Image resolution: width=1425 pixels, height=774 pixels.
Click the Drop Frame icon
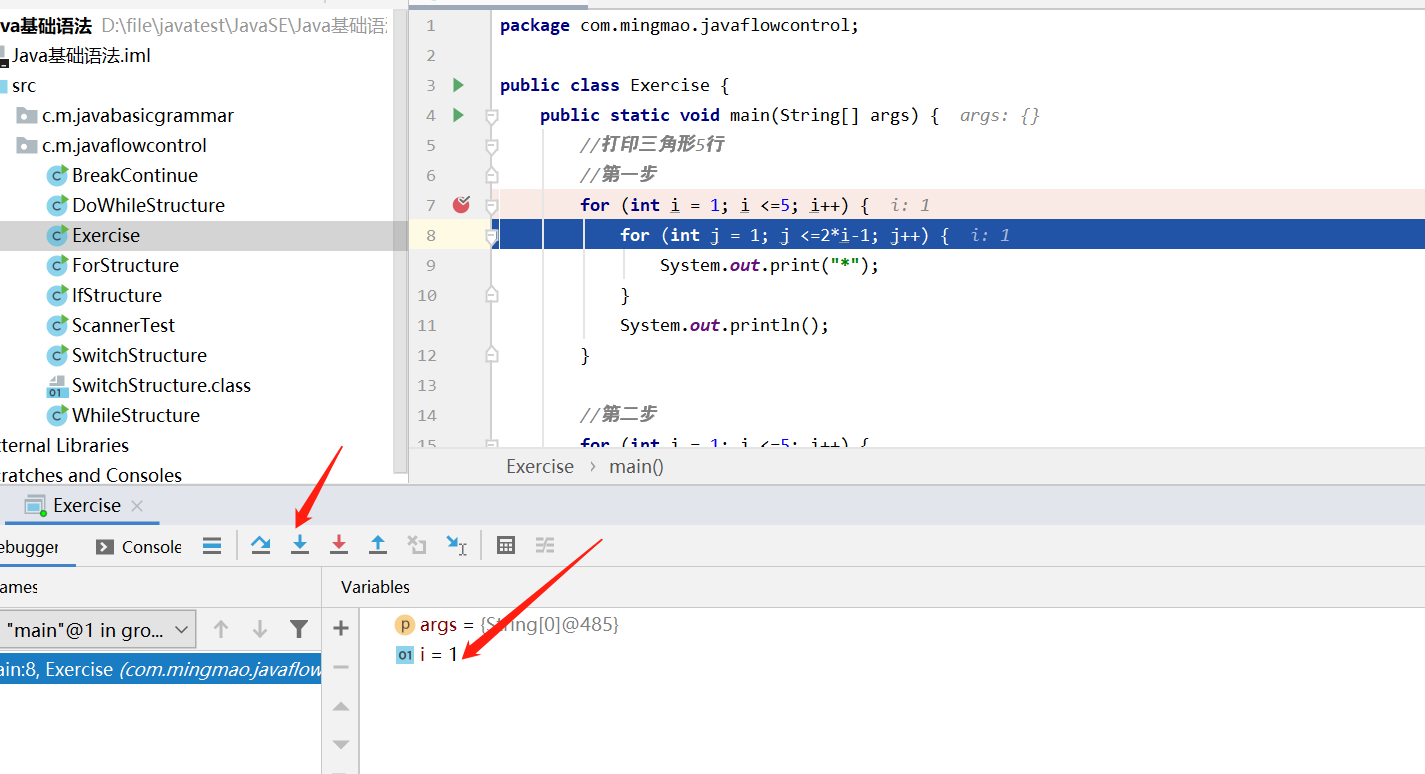tap(417, 545)
